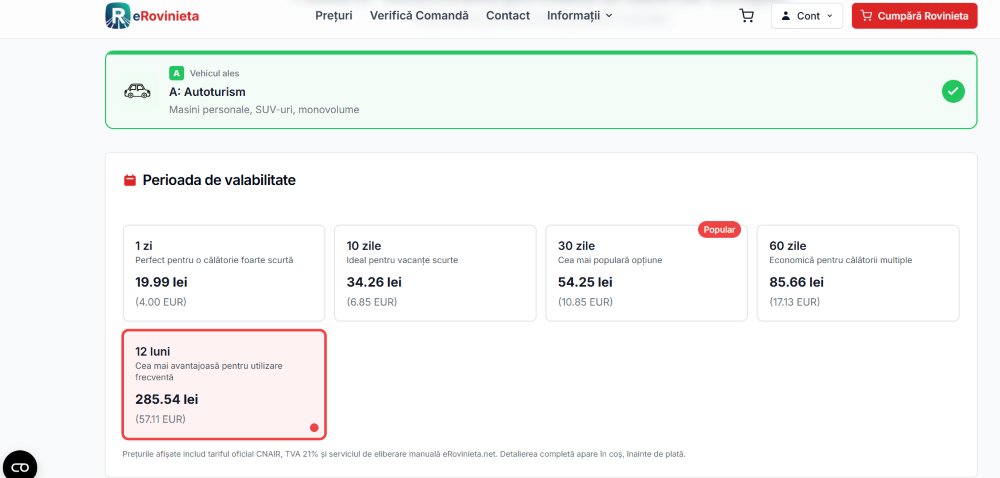1000x478 pixels.
Task: Choose the 30 zile popular option
Action: click(x=646, y=273)
